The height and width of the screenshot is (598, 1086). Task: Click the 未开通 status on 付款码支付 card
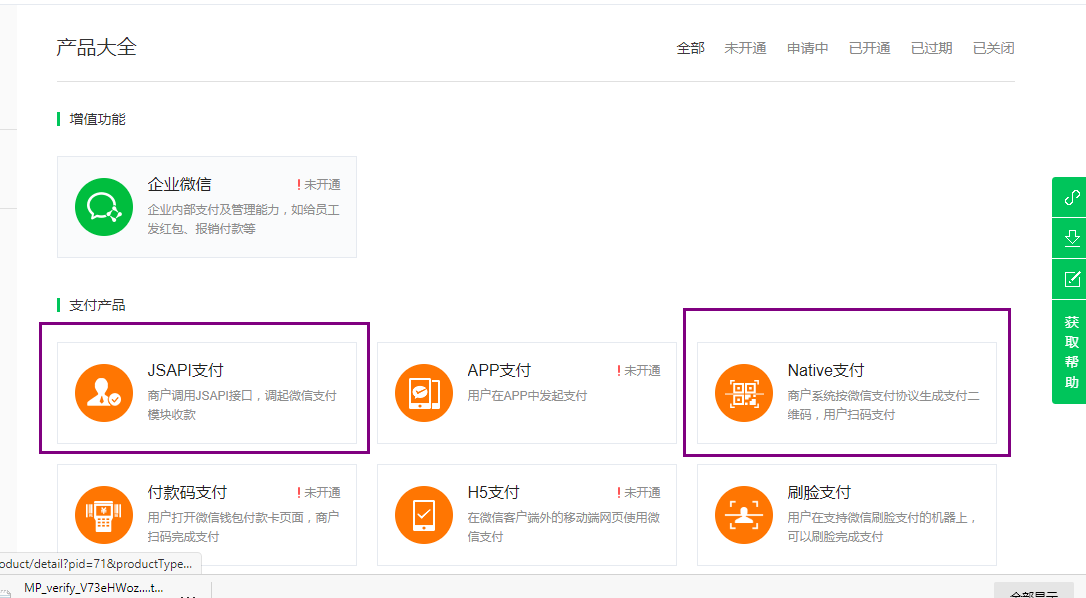click(x=319, y=493)
